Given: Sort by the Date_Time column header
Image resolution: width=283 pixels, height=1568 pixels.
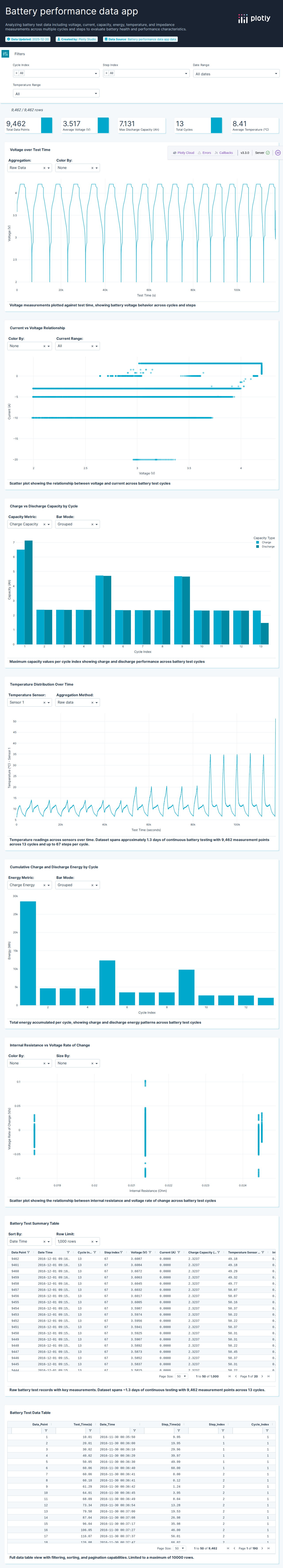Looking at the screenshot, I should point(107,1424).
